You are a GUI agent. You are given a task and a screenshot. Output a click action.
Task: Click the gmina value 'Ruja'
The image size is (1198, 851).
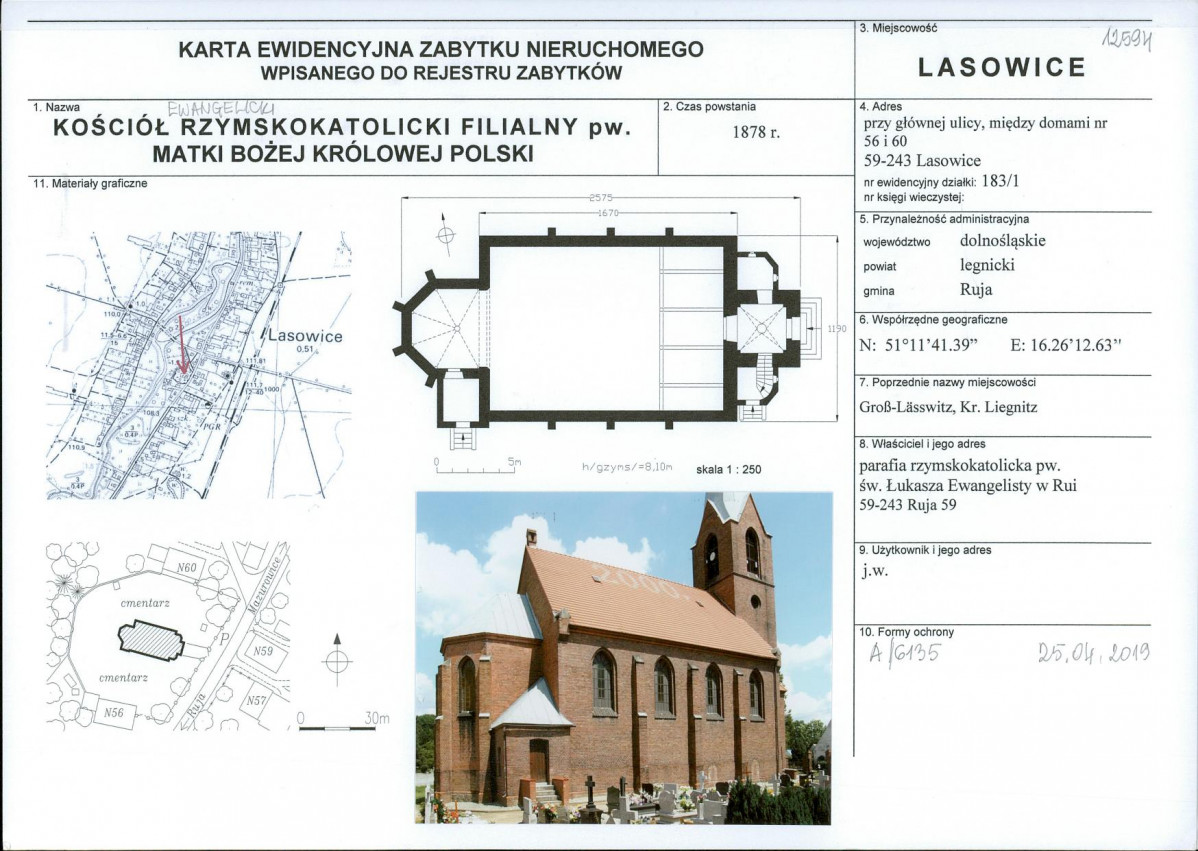(x=976, y=290)
